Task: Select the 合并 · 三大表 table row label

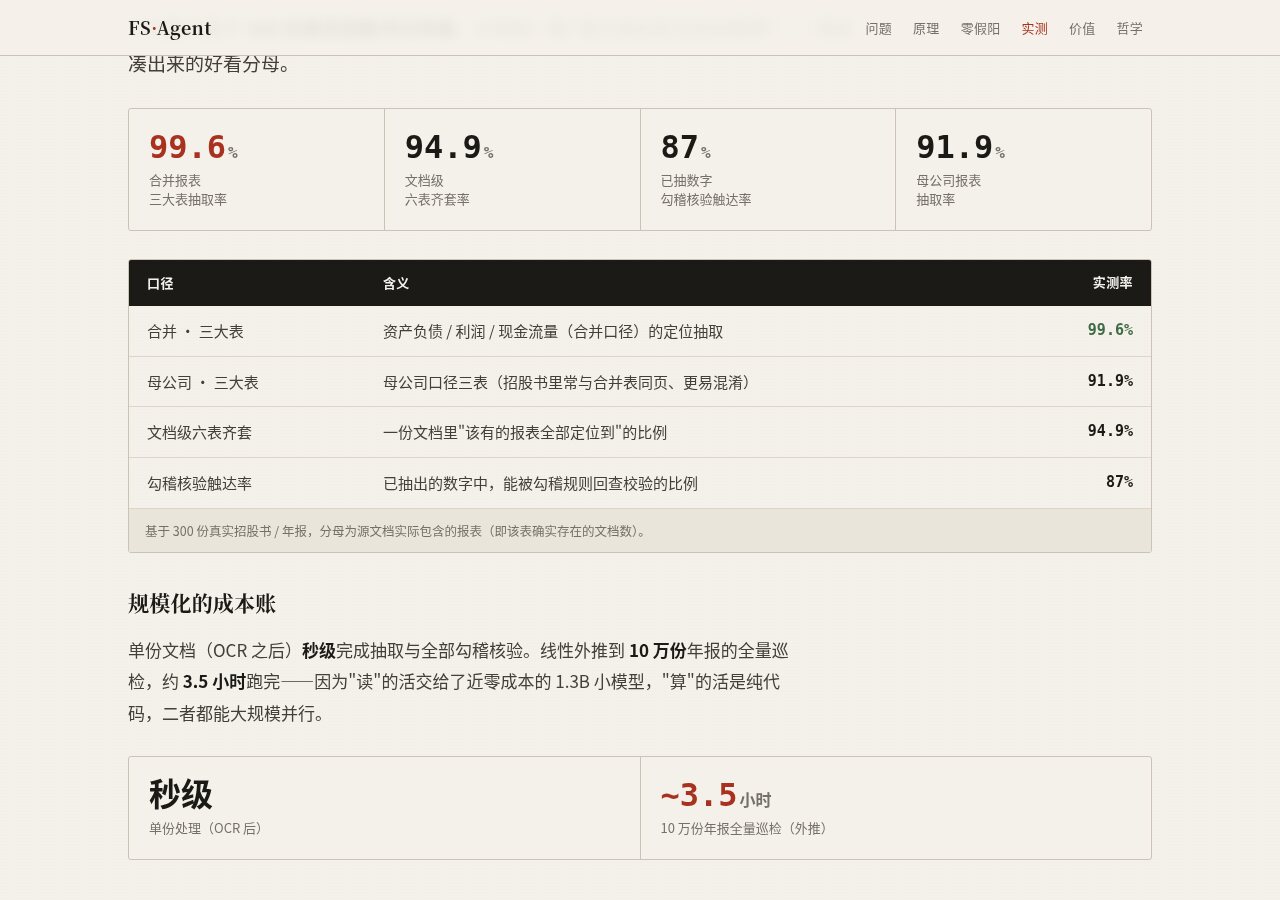Action: click(195, 331)
